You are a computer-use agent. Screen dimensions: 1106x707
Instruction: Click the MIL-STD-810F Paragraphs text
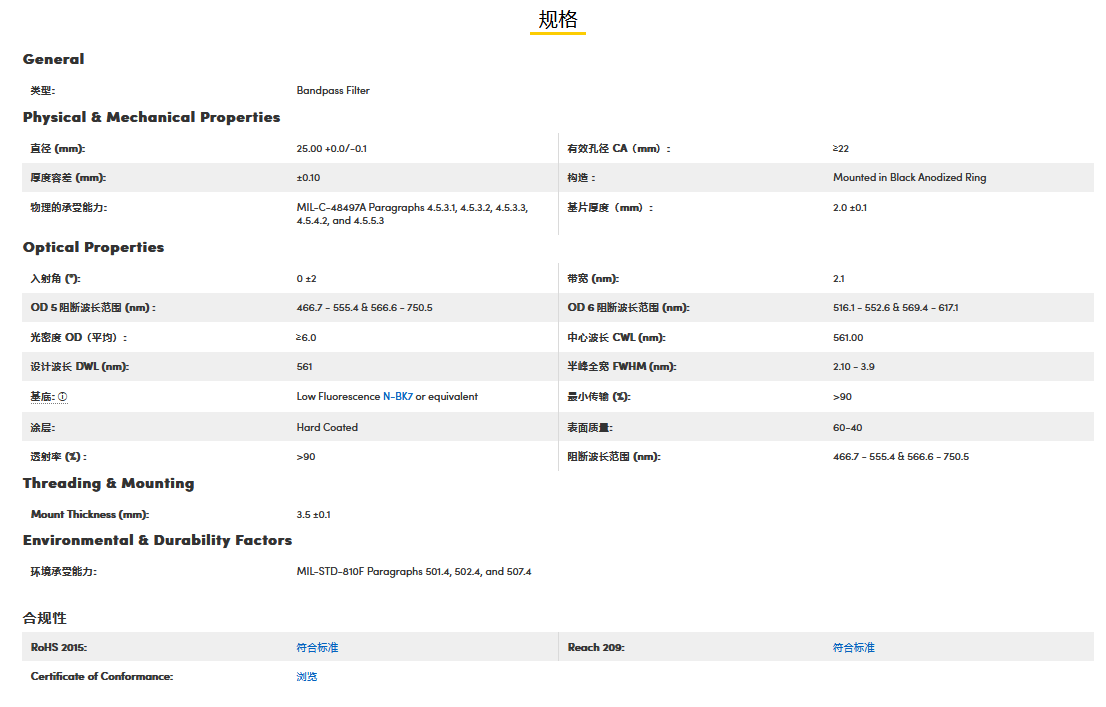413,572
